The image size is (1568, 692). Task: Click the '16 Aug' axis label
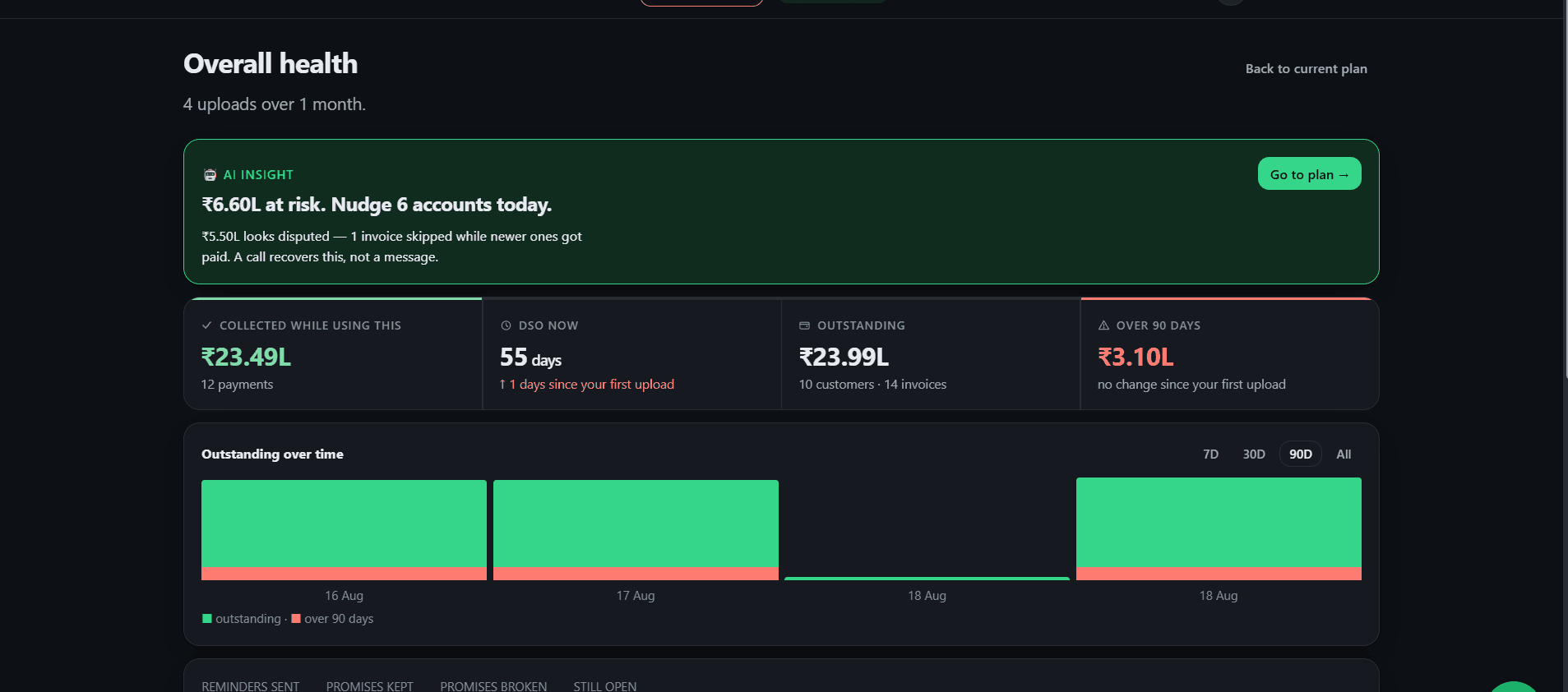click(344, 596)
